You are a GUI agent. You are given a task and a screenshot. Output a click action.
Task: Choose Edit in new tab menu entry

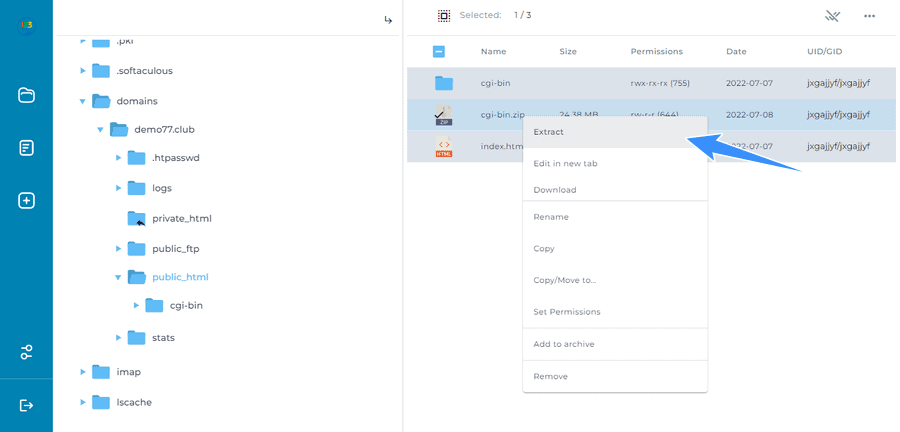615,164
